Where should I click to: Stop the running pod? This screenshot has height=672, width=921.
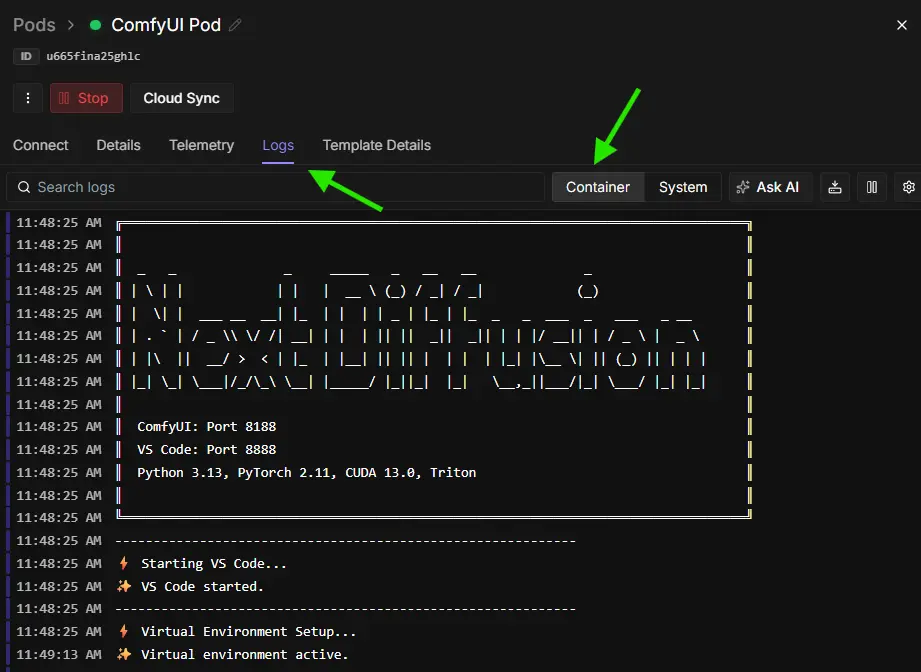point(86,98)
